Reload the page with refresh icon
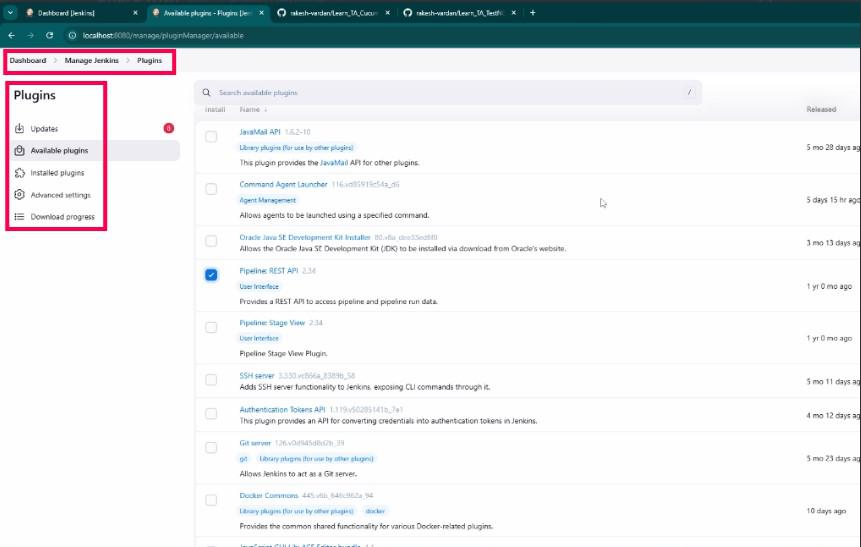 pyautogui.click(x=49, y=35)
